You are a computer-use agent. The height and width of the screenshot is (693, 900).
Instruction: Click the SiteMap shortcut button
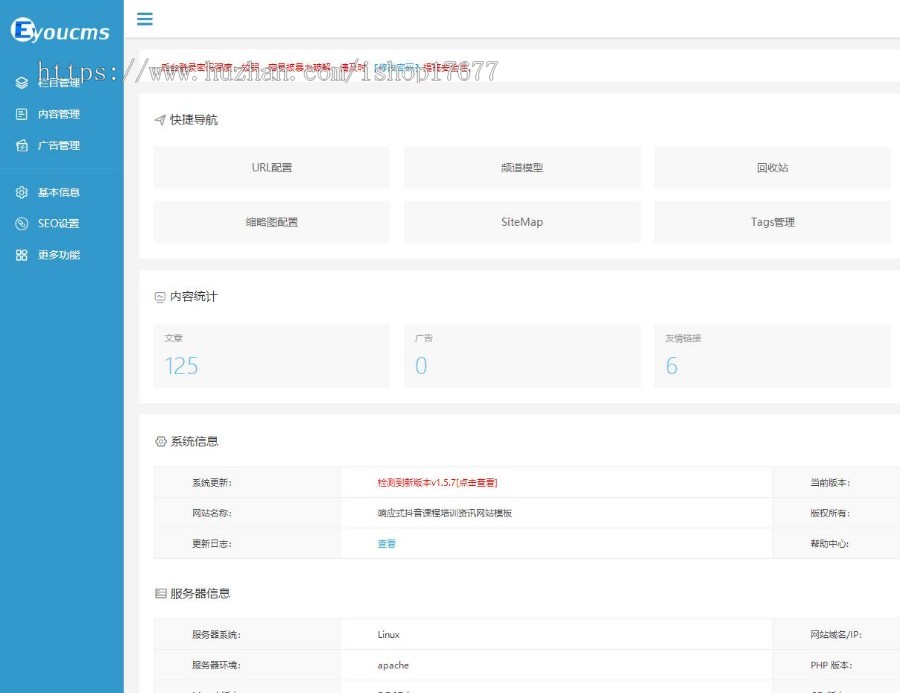522,222
